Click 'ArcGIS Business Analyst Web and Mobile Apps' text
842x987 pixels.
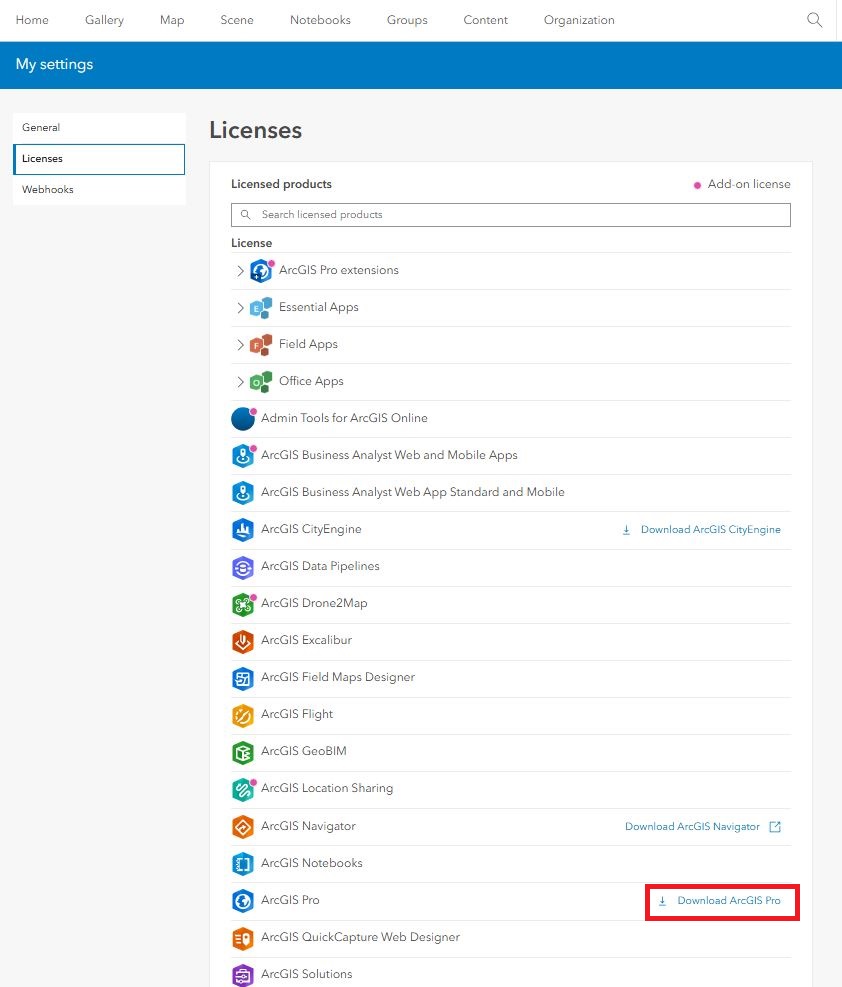(x=389, y=455)
